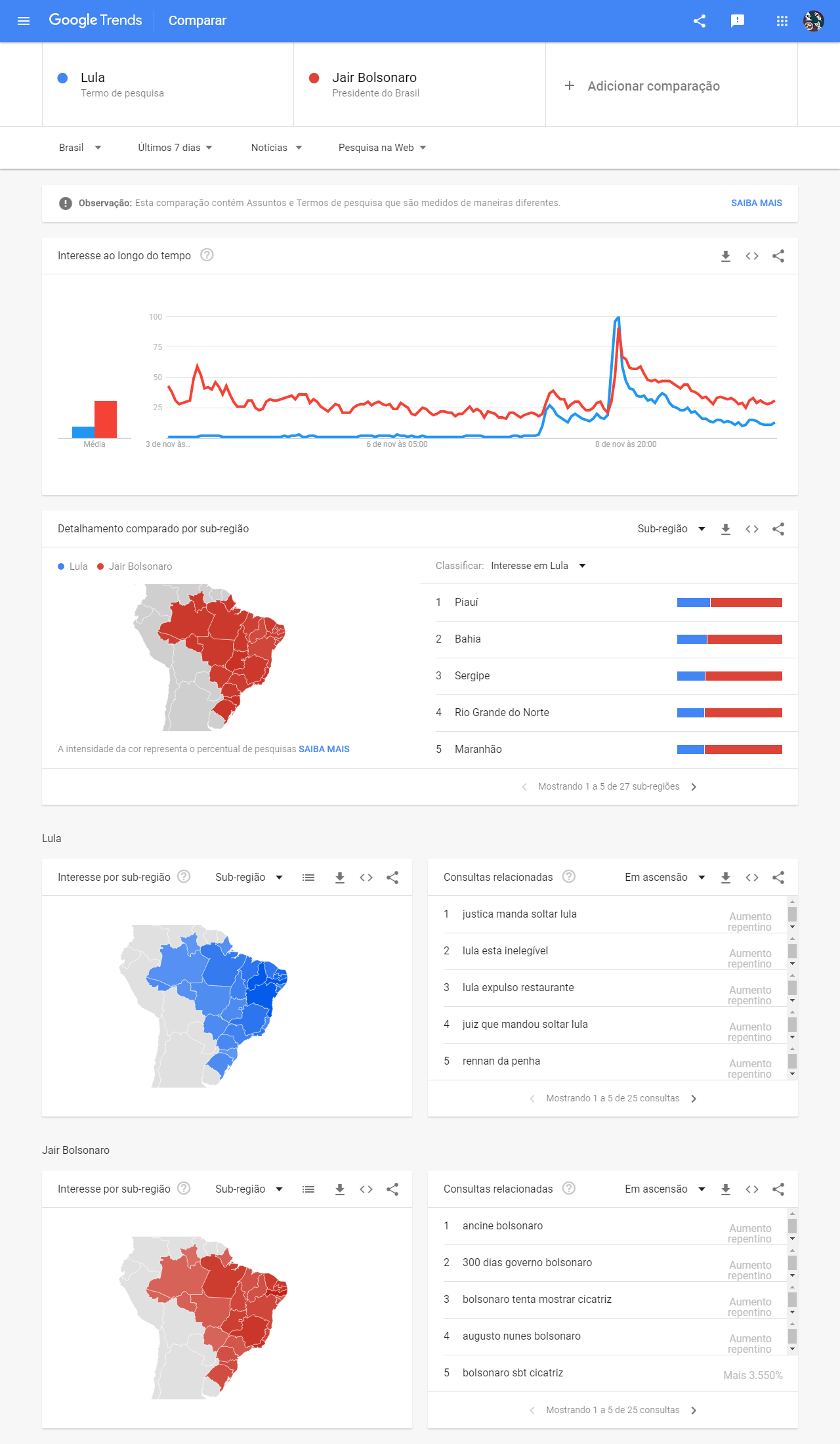Open the send feedback icon
The image size is (840, 1444).
click(x=738, y=20)
